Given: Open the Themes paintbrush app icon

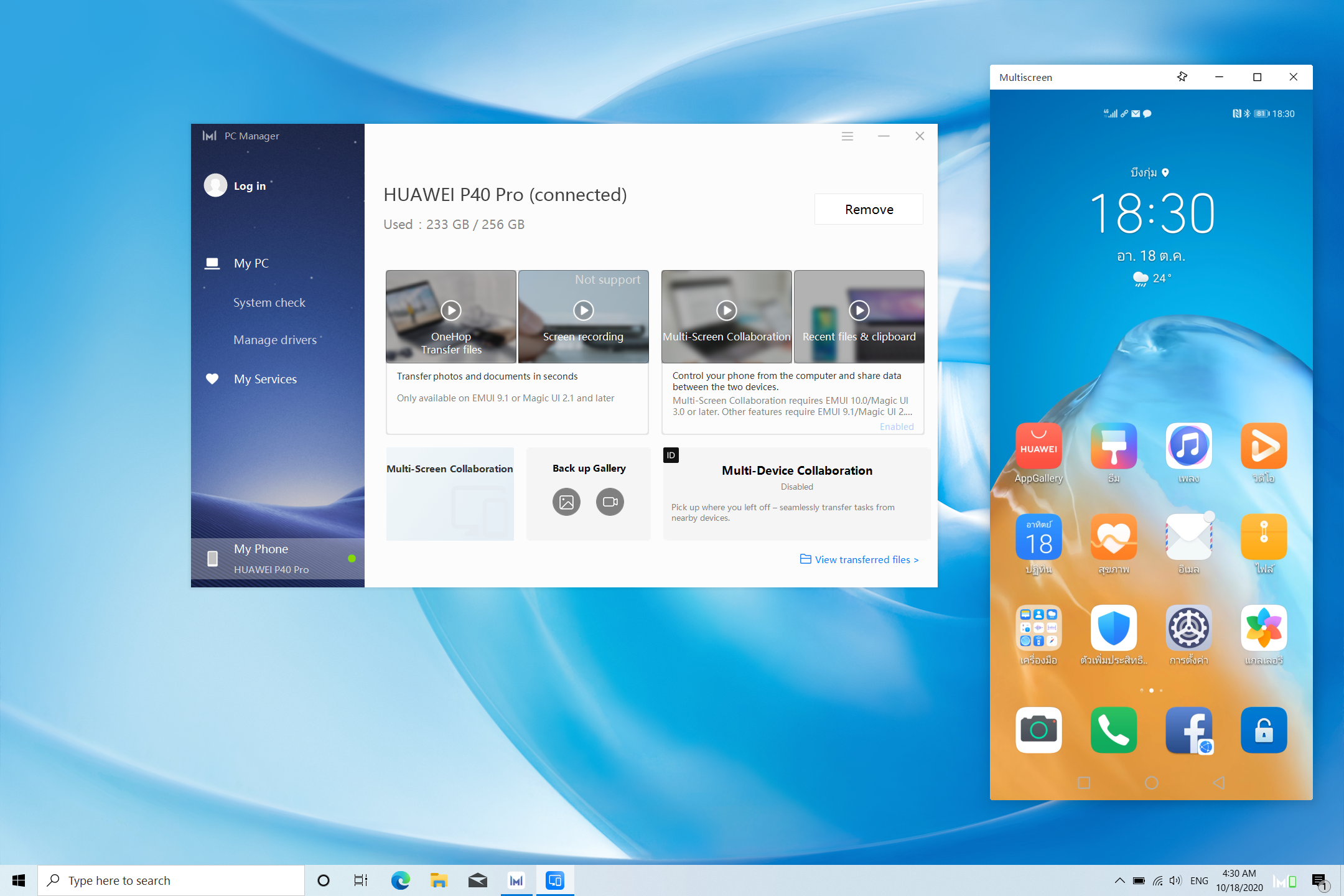Looking at the screenshot, I should tap(1114, 446).
